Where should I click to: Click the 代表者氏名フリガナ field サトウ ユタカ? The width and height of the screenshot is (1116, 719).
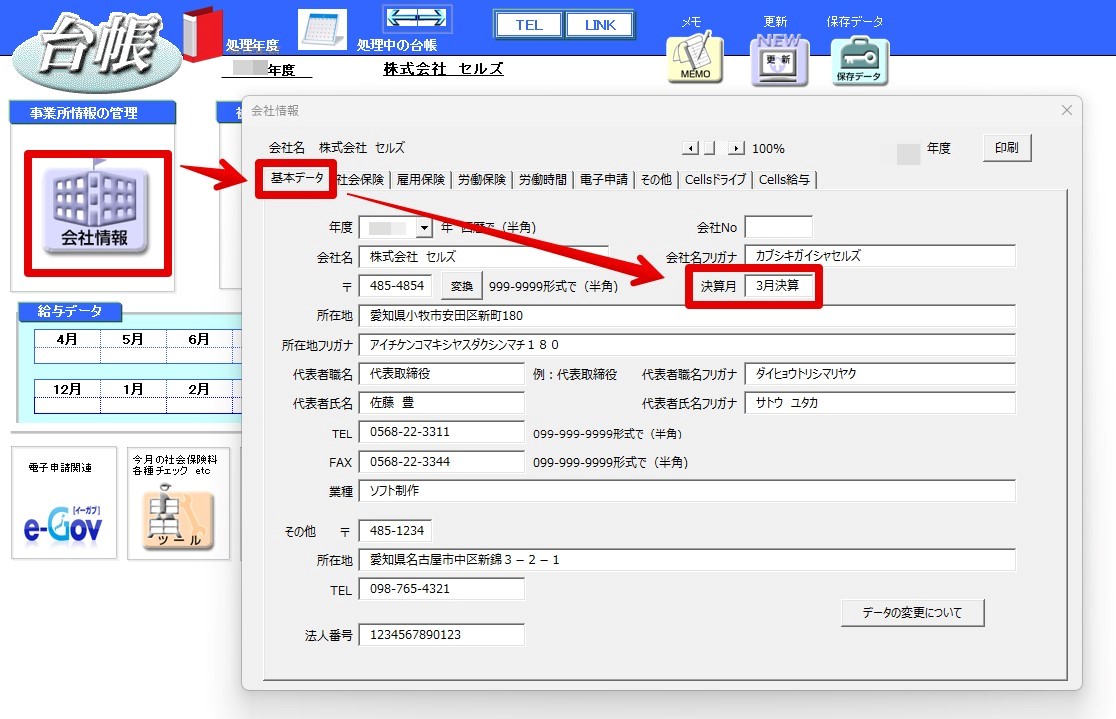pos(880,403)
